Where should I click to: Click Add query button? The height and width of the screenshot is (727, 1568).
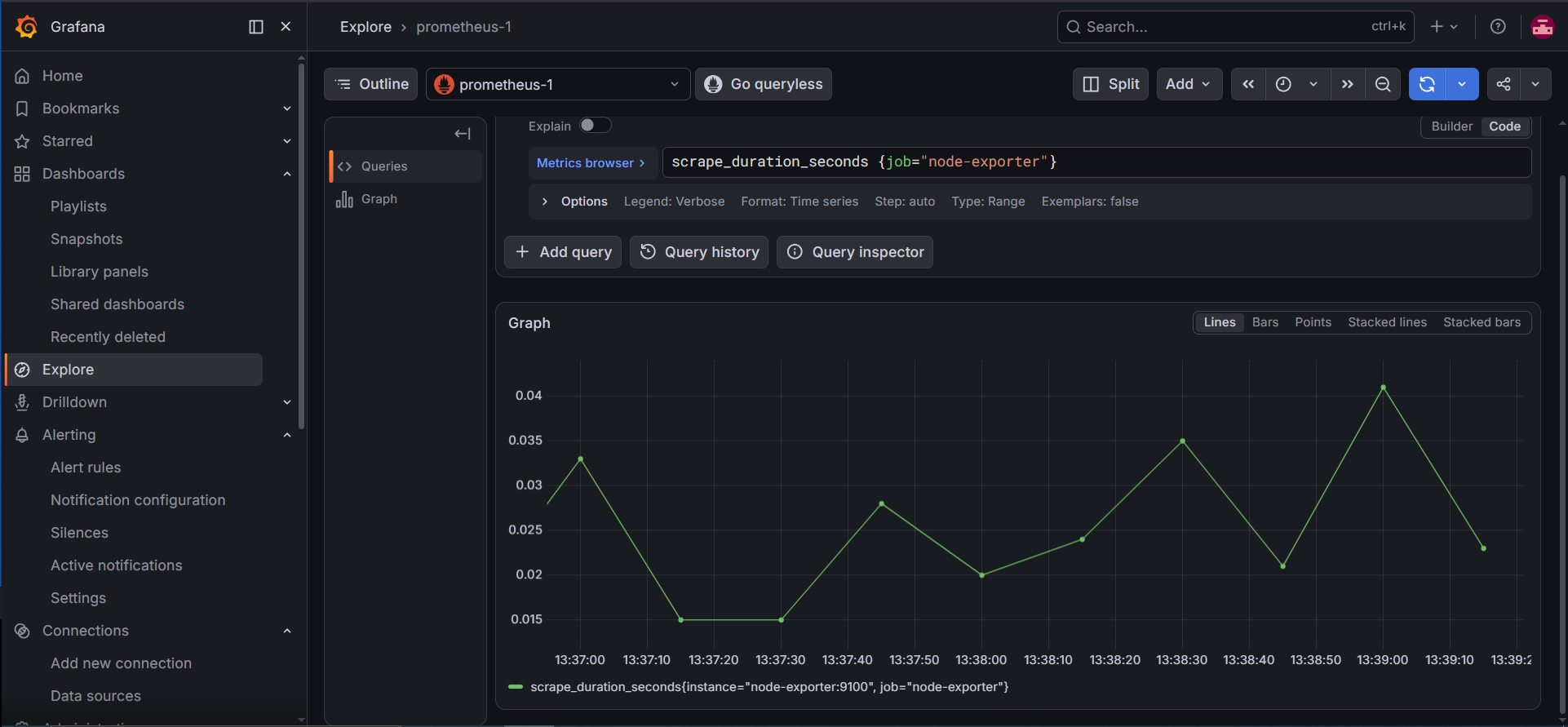point(563,252)
